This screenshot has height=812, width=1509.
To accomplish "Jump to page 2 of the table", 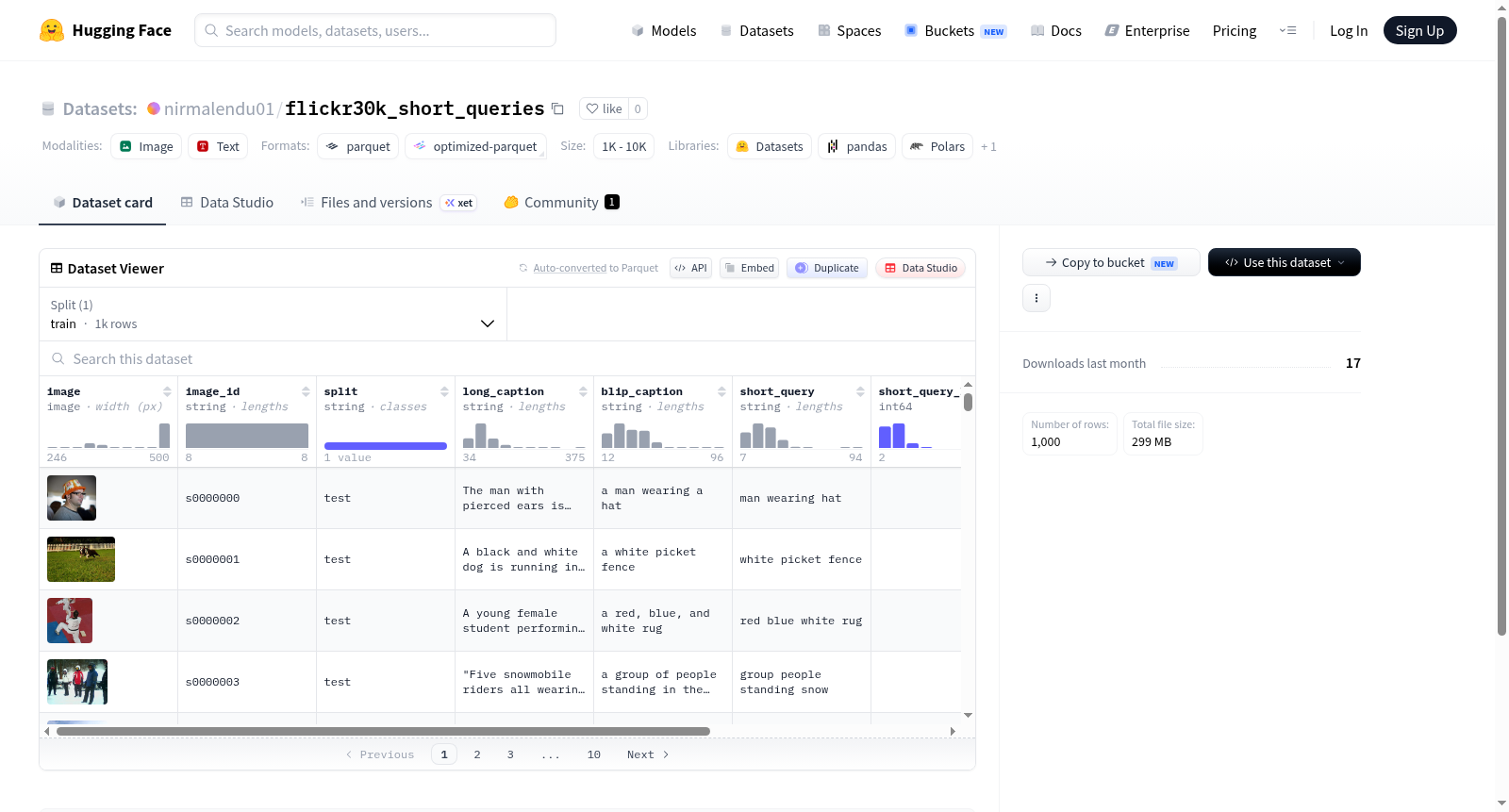I will click(x=477, y=754).
